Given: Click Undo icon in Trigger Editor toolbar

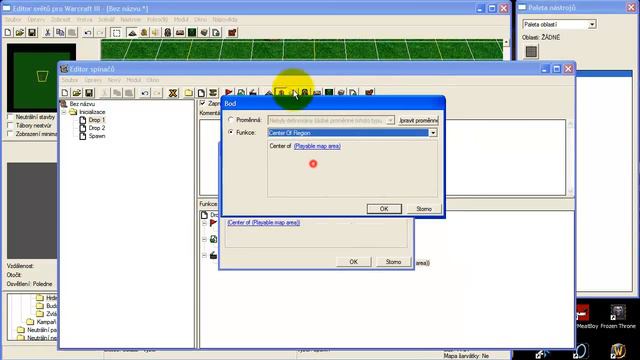Looking at the screenshot, I should coord(144,93).
